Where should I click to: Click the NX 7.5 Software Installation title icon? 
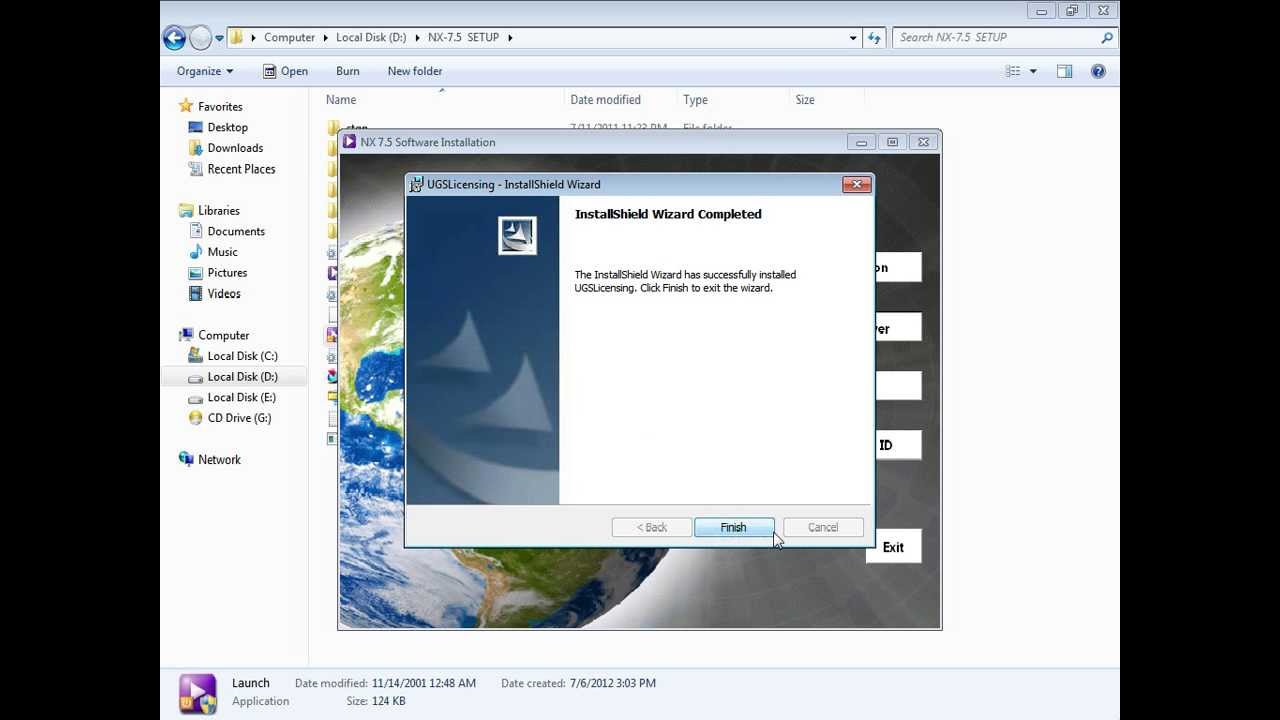point(349,142)
